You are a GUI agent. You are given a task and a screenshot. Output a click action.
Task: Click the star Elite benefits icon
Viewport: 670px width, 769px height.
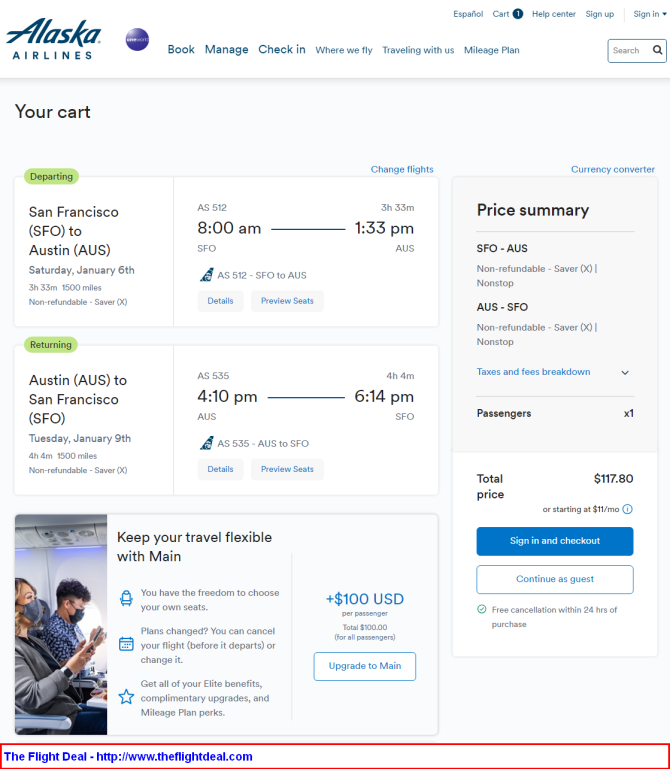click(126, 696)
